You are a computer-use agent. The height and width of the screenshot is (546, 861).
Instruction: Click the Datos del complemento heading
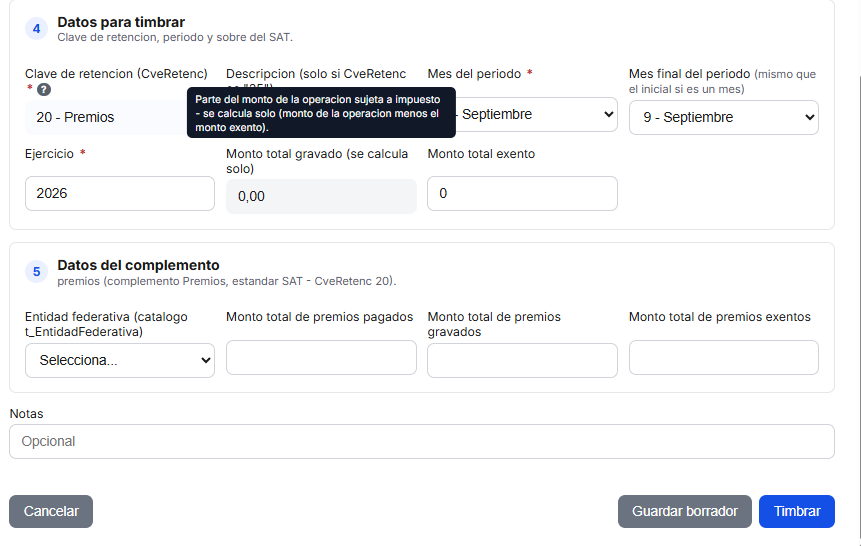point(138,265)
